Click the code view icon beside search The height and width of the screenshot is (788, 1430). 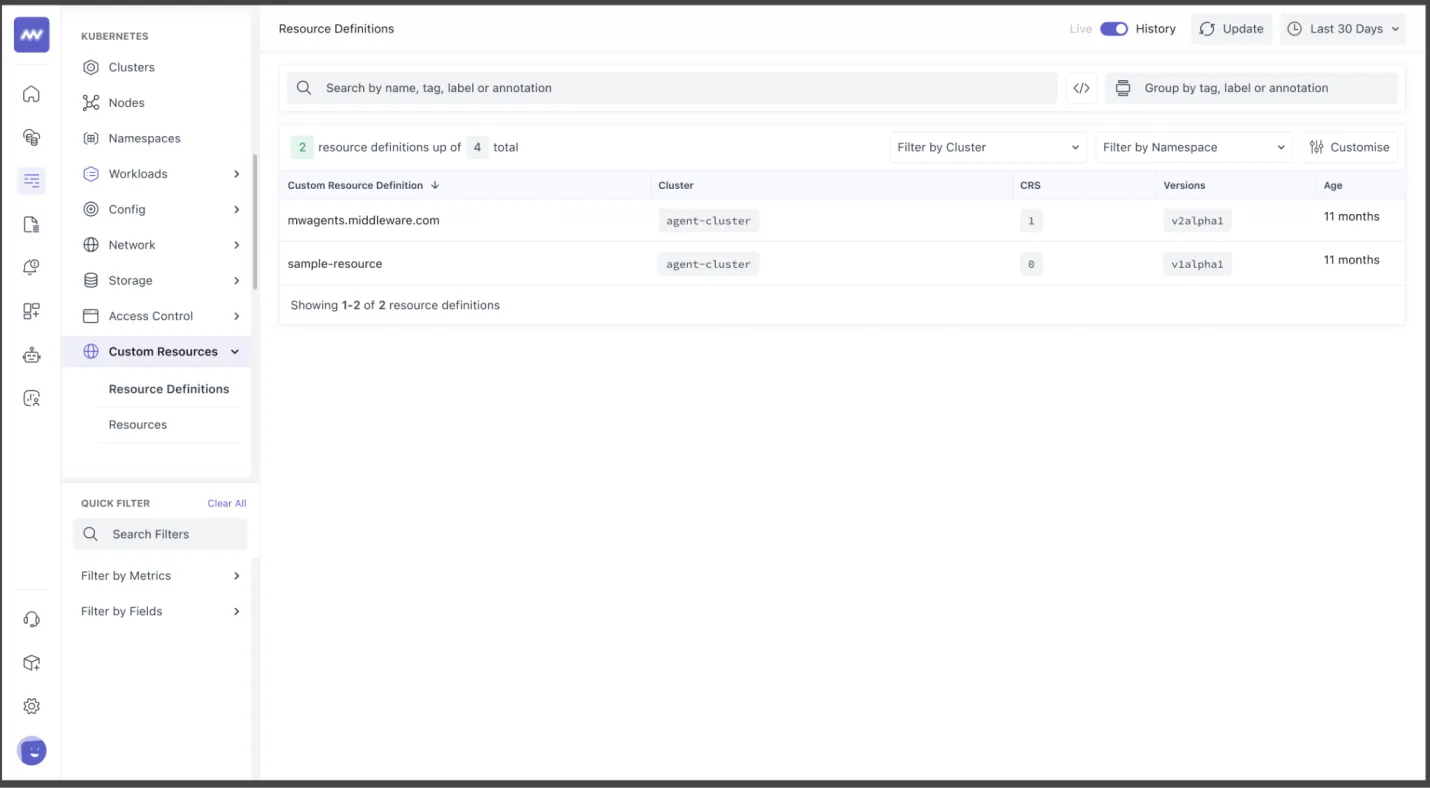[x=1081, y=88]
